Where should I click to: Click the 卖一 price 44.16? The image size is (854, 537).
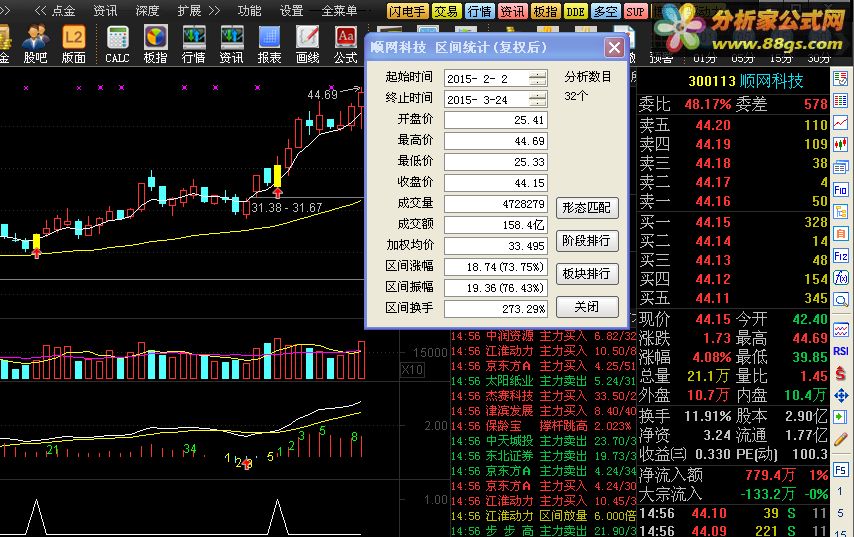pyautogui.click(x=713, y=202)
